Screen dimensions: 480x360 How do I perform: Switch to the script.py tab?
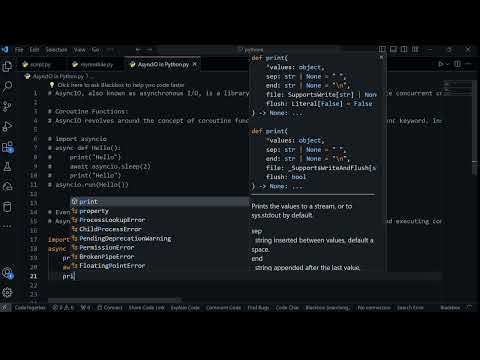[x=41, y=64]
